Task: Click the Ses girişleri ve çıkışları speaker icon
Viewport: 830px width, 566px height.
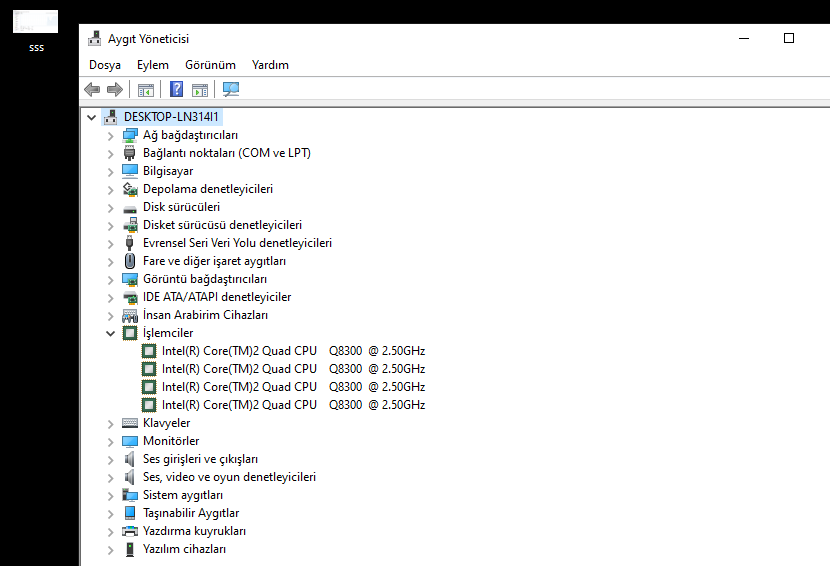Action: pos(130,459)
